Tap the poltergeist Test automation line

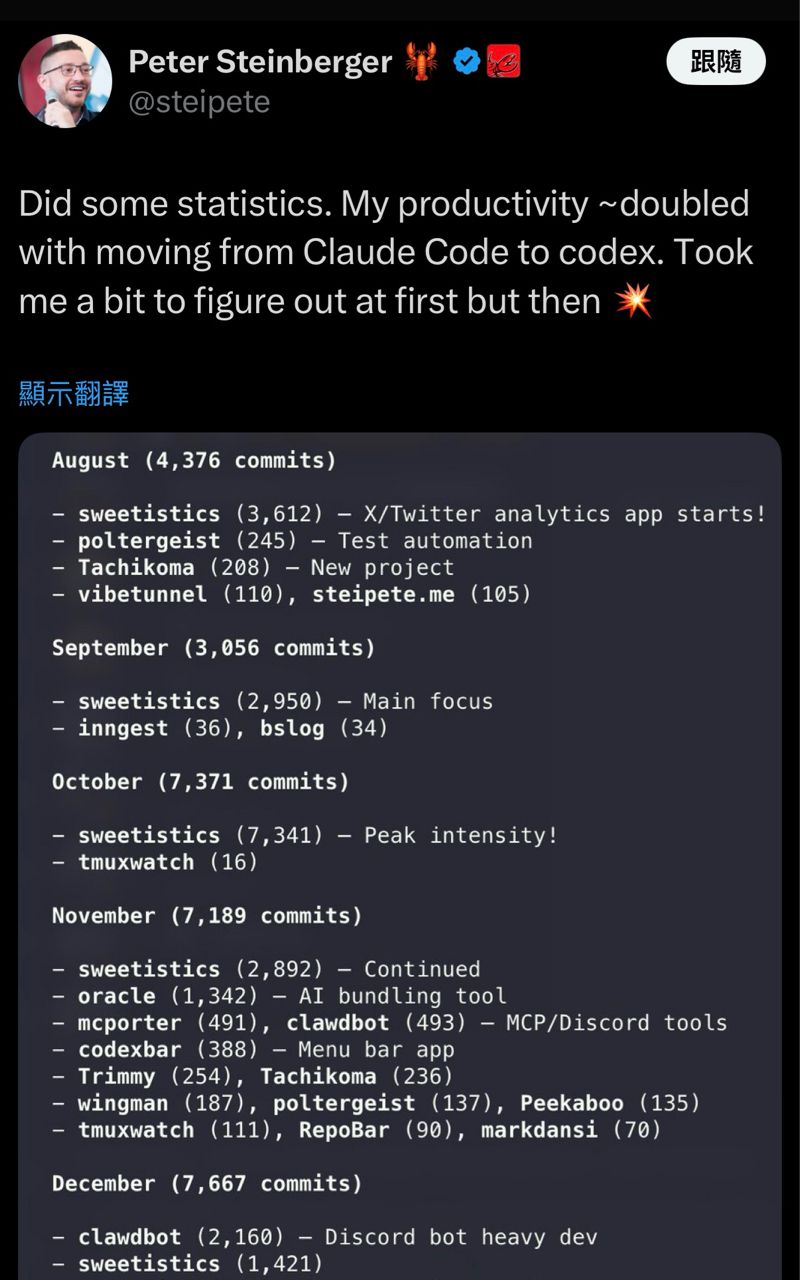point(305,540)
